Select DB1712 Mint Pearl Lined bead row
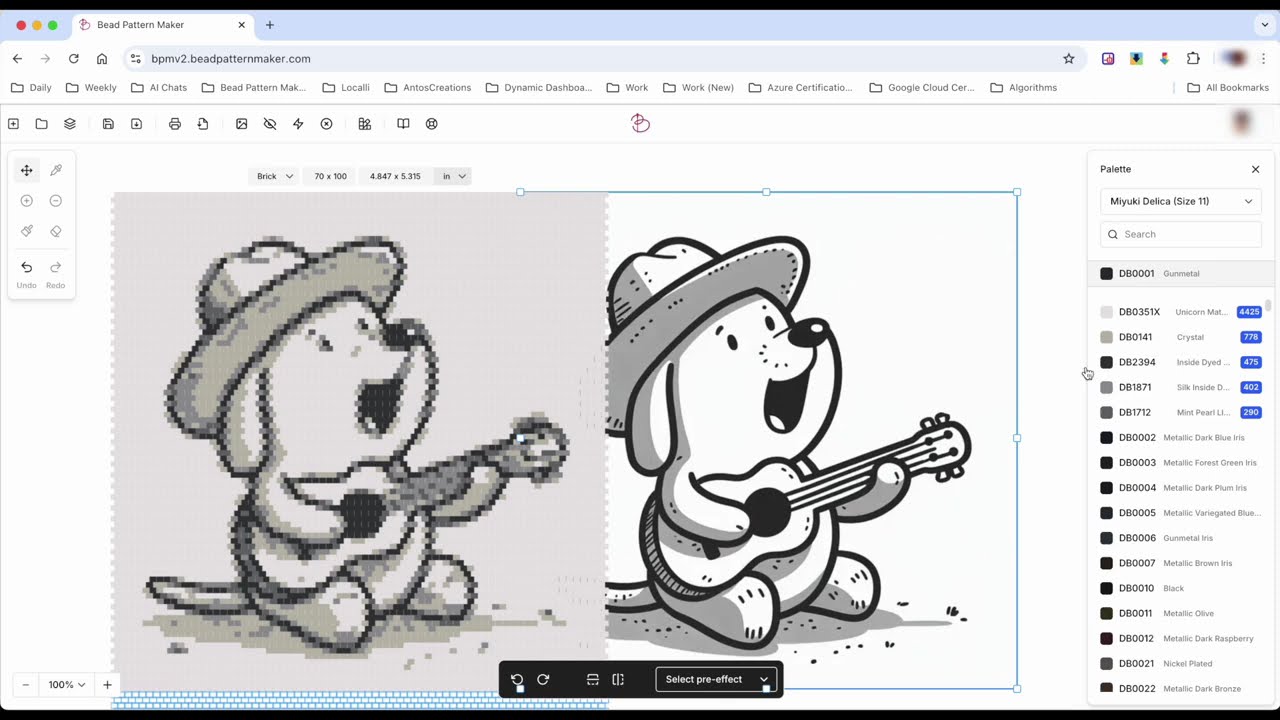The height and width of the screenshot is (720, 1280). 1181,412
